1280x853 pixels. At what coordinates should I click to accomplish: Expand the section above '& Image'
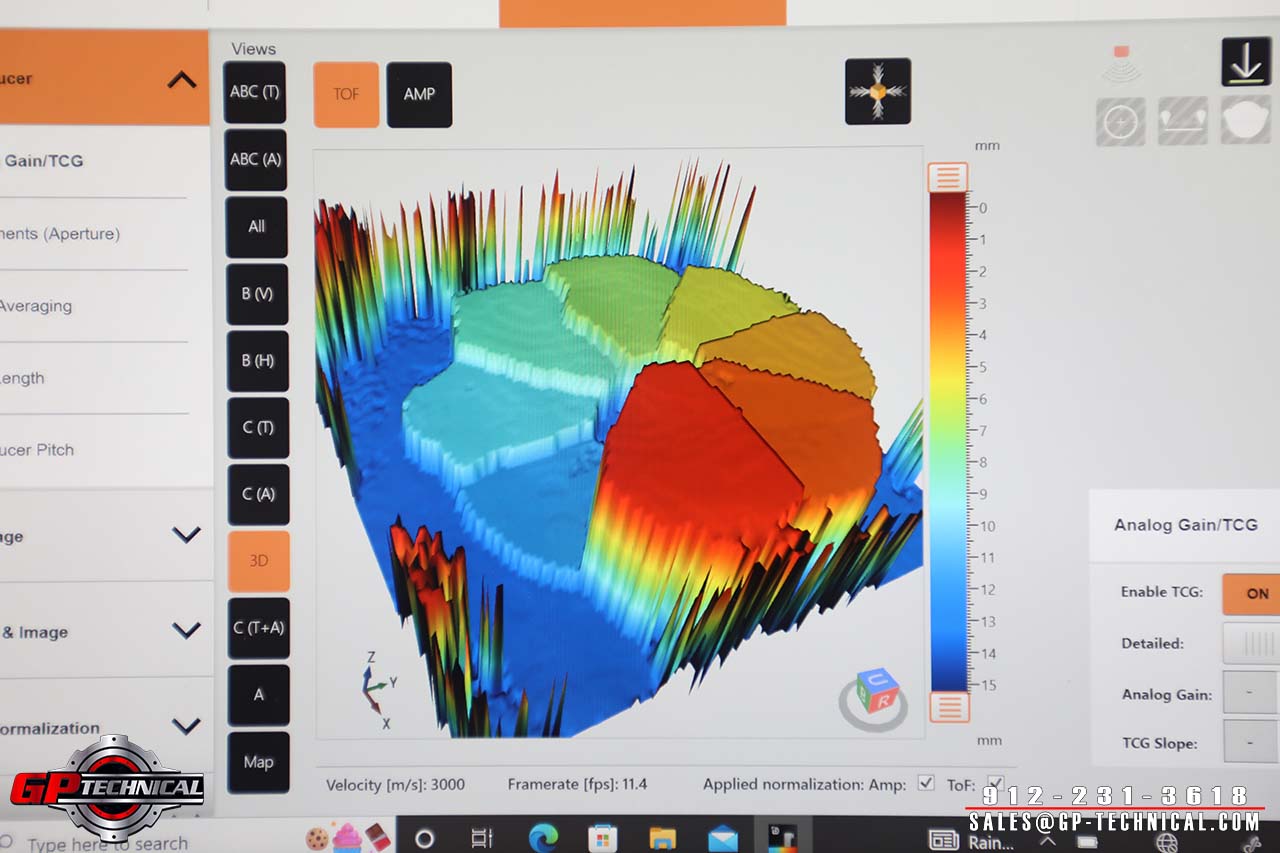pos(186,535)
